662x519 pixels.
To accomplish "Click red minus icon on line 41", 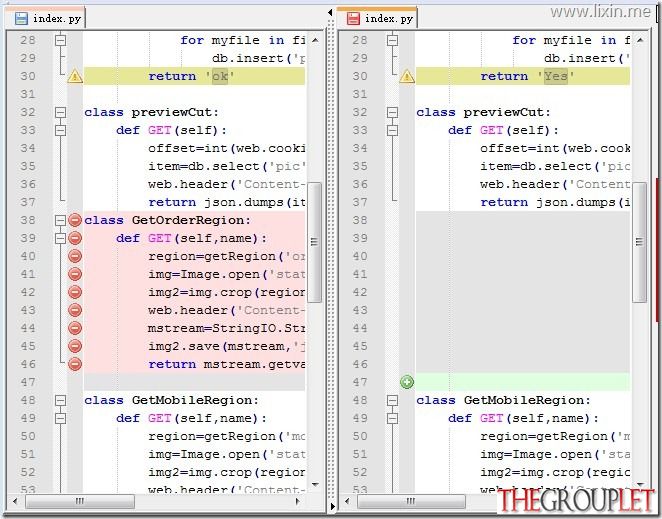I will [75, 274].
